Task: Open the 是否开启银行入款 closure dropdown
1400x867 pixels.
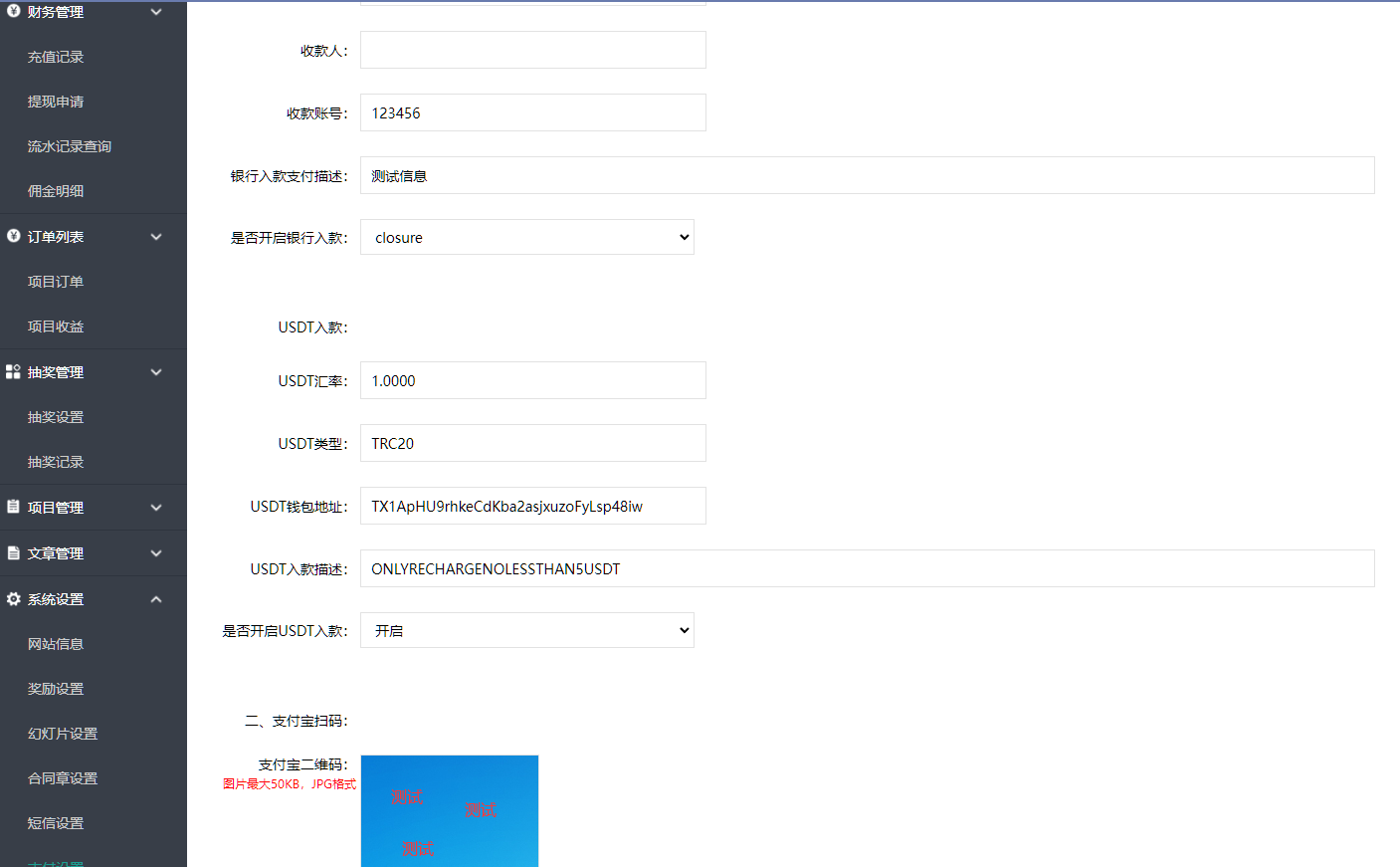Action: point(526,238)
